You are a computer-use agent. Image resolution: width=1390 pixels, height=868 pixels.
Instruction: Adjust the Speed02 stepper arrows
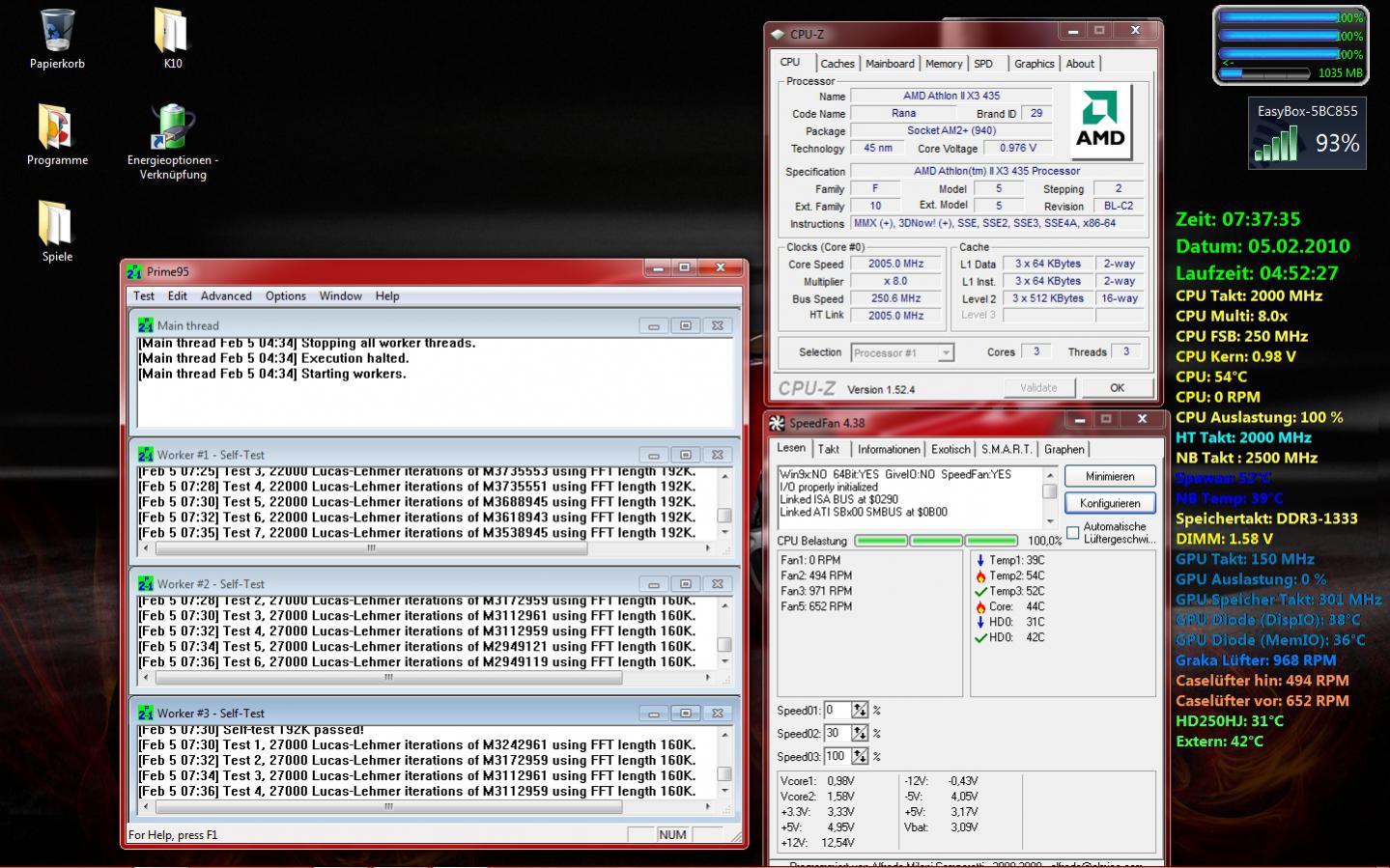tap(860, 734)
